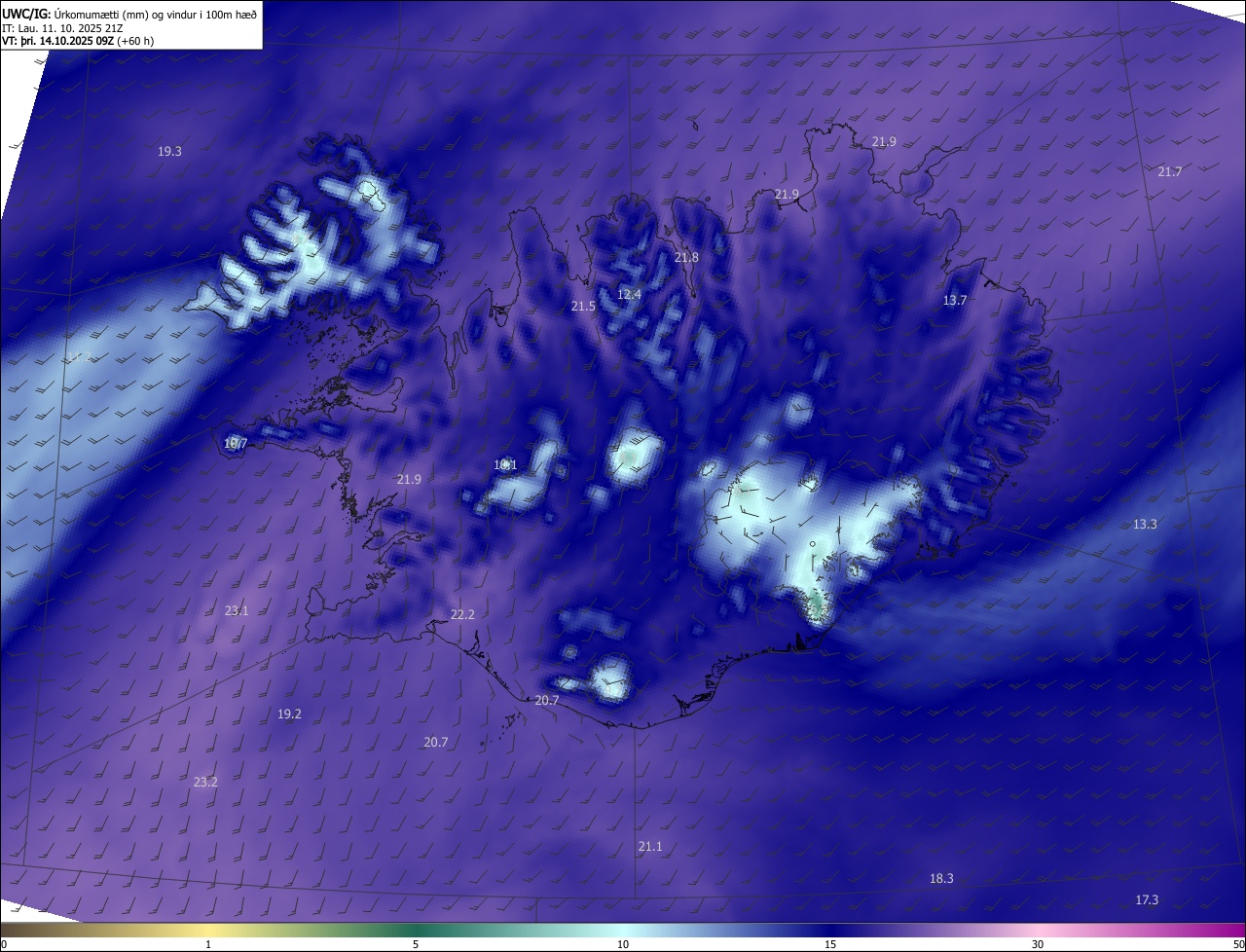Select the 22.2 value label
This screenshot has width=1246, height=952.
462,614
